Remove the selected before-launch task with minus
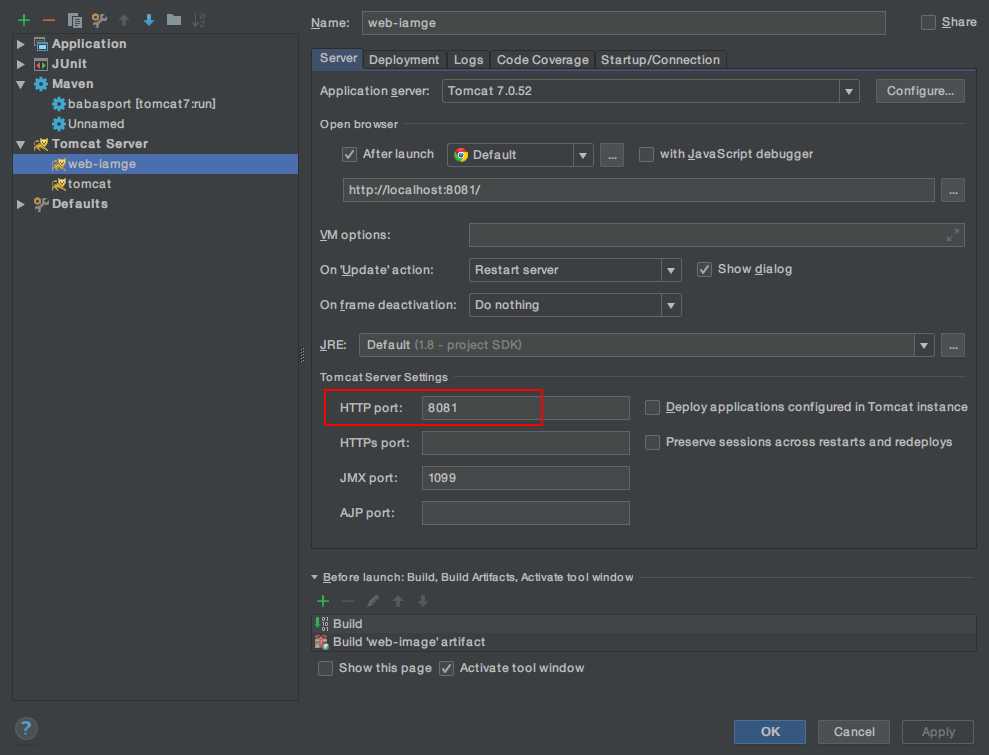This screenshot has height=755, width=989. click(348, 601)
